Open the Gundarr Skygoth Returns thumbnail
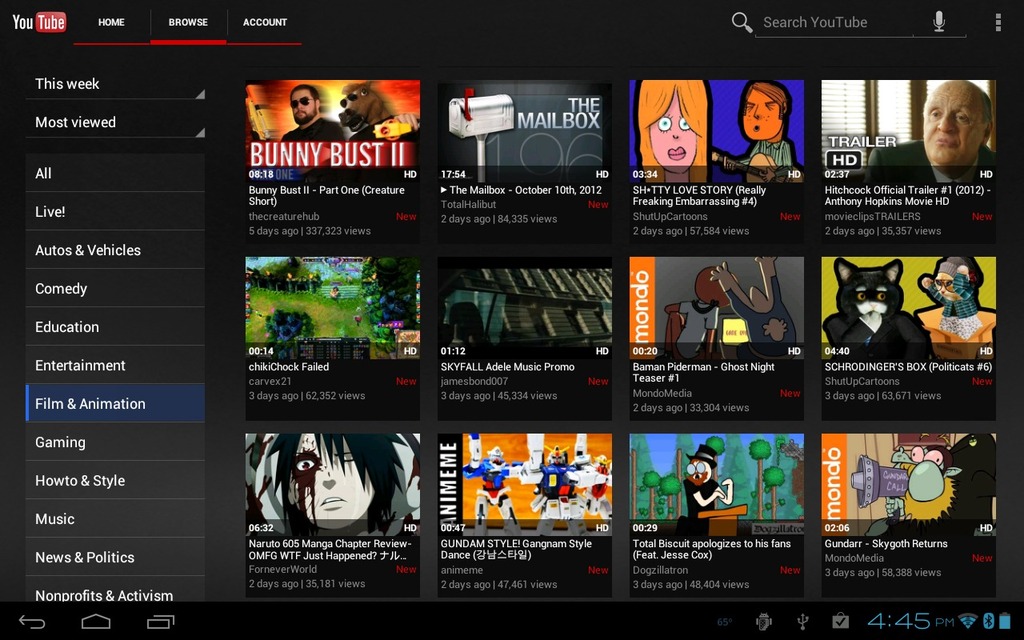This screenshot has width=1024, height=640. tap(908, 485)
